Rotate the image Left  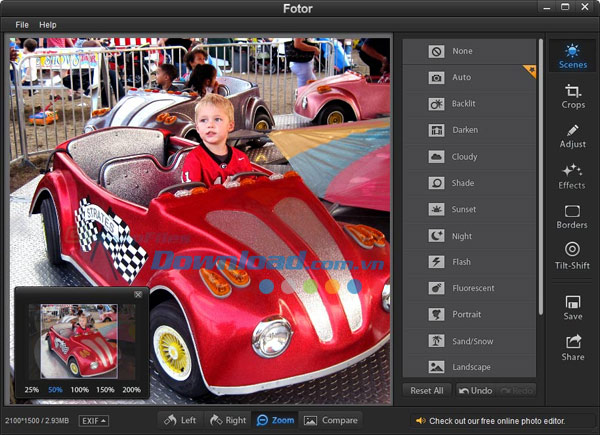pos(180,420)
